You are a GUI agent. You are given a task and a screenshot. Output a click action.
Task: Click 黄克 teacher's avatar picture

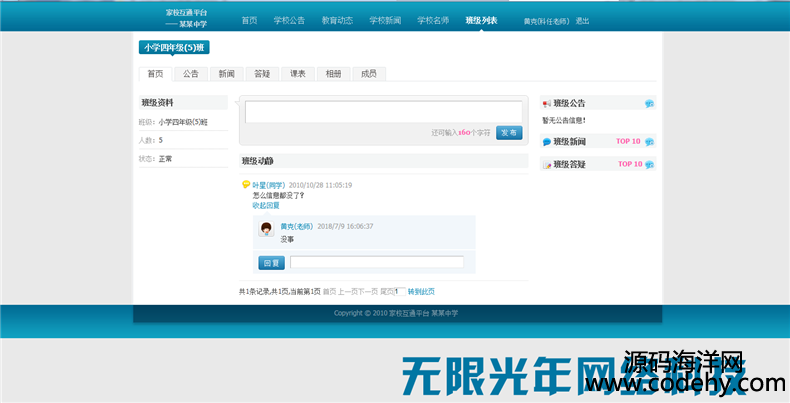(x=267, y=230)
